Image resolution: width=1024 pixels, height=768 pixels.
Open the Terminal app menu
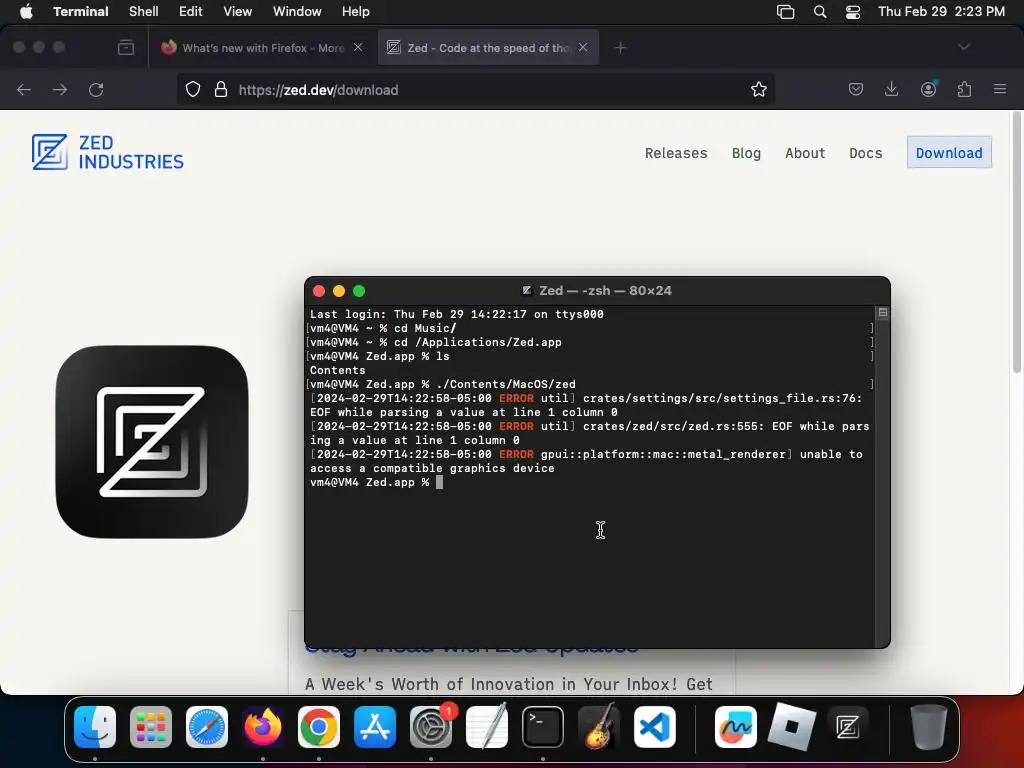click(x=81, y=12)
